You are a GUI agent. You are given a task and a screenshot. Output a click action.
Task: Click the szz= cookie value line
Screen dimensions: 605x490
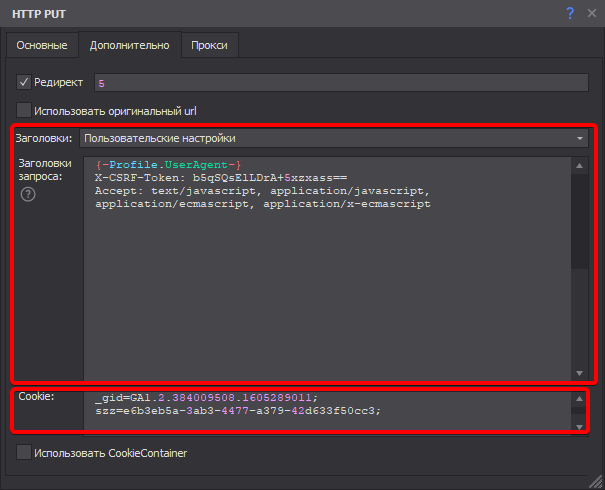click(x=238, y=411)
